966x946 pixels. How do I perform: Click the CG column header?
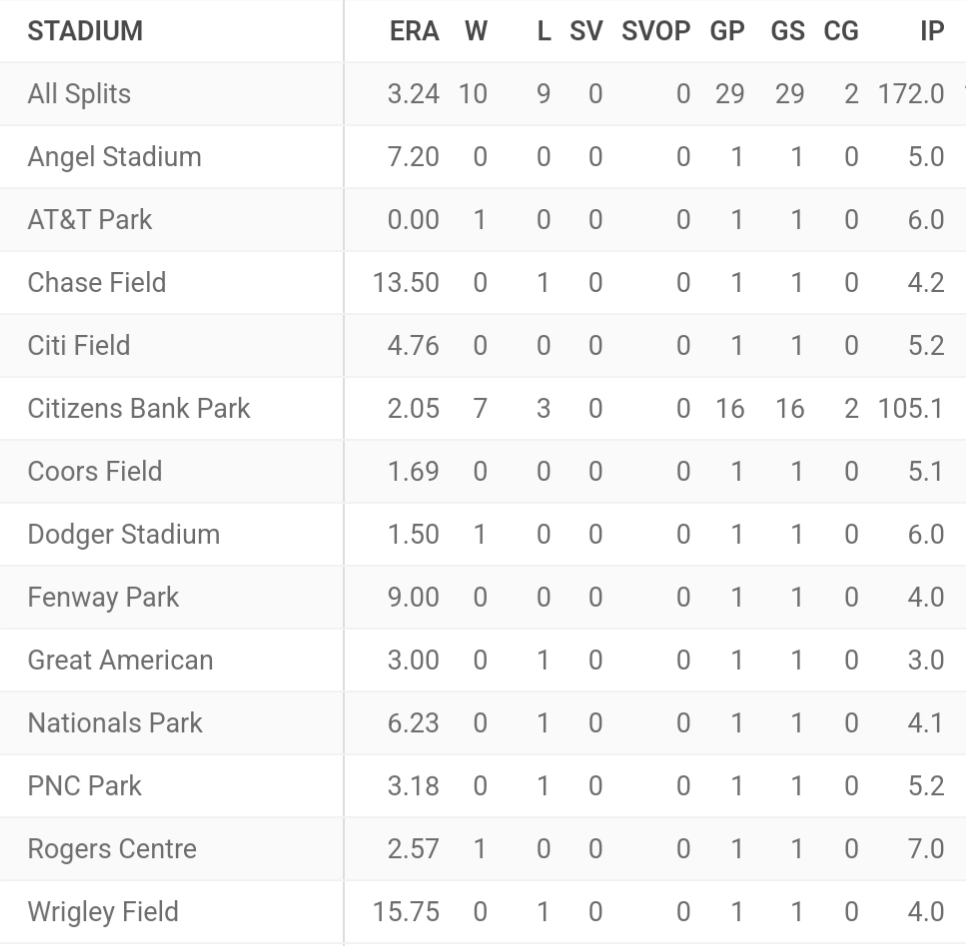tap(841, 31)
